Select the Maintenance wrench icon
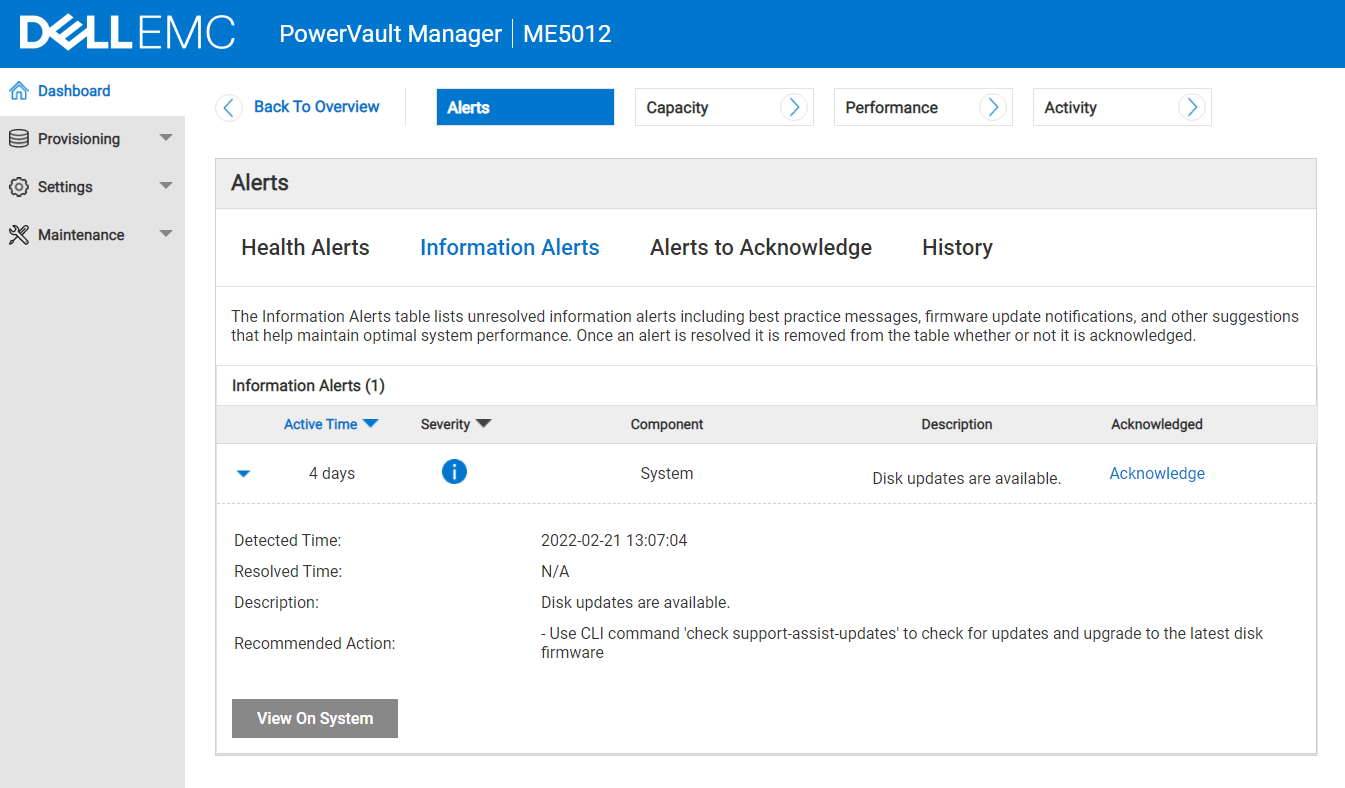Viewport: 1345px width, 788px height. click(17, 234)
